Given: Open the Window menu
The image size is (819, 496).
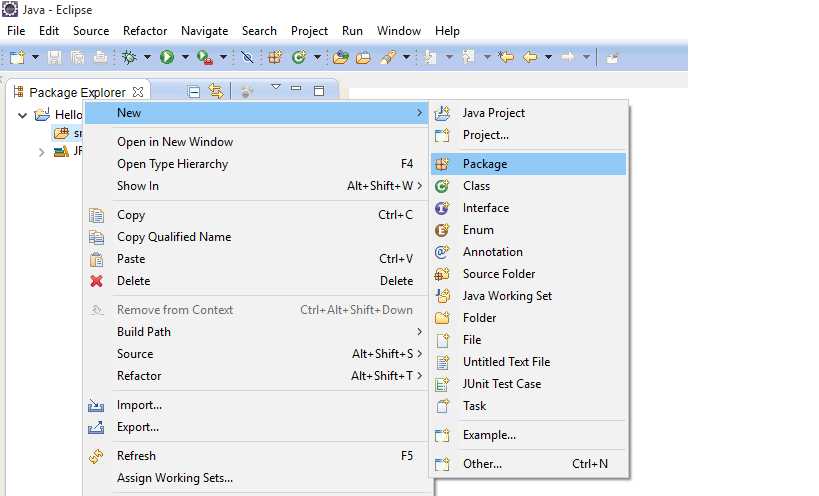Looking at the screenshot, I should tap(399, 31).
